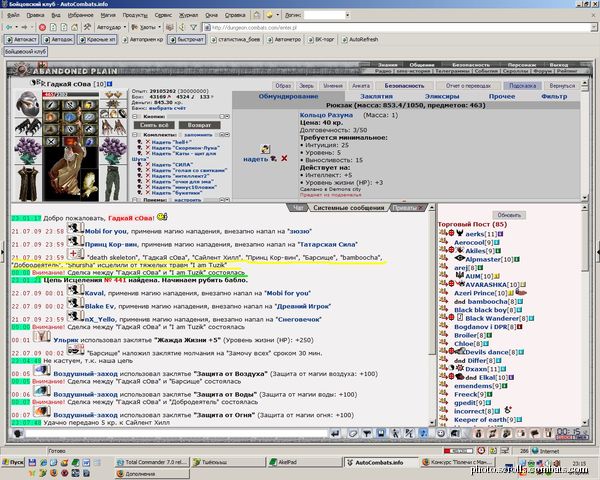Open the dropdown arrow next to yellow ball icon
Image resolution: width=600 pixels, height=480 pixels.
pyautogui.click(x=277, y=15)
